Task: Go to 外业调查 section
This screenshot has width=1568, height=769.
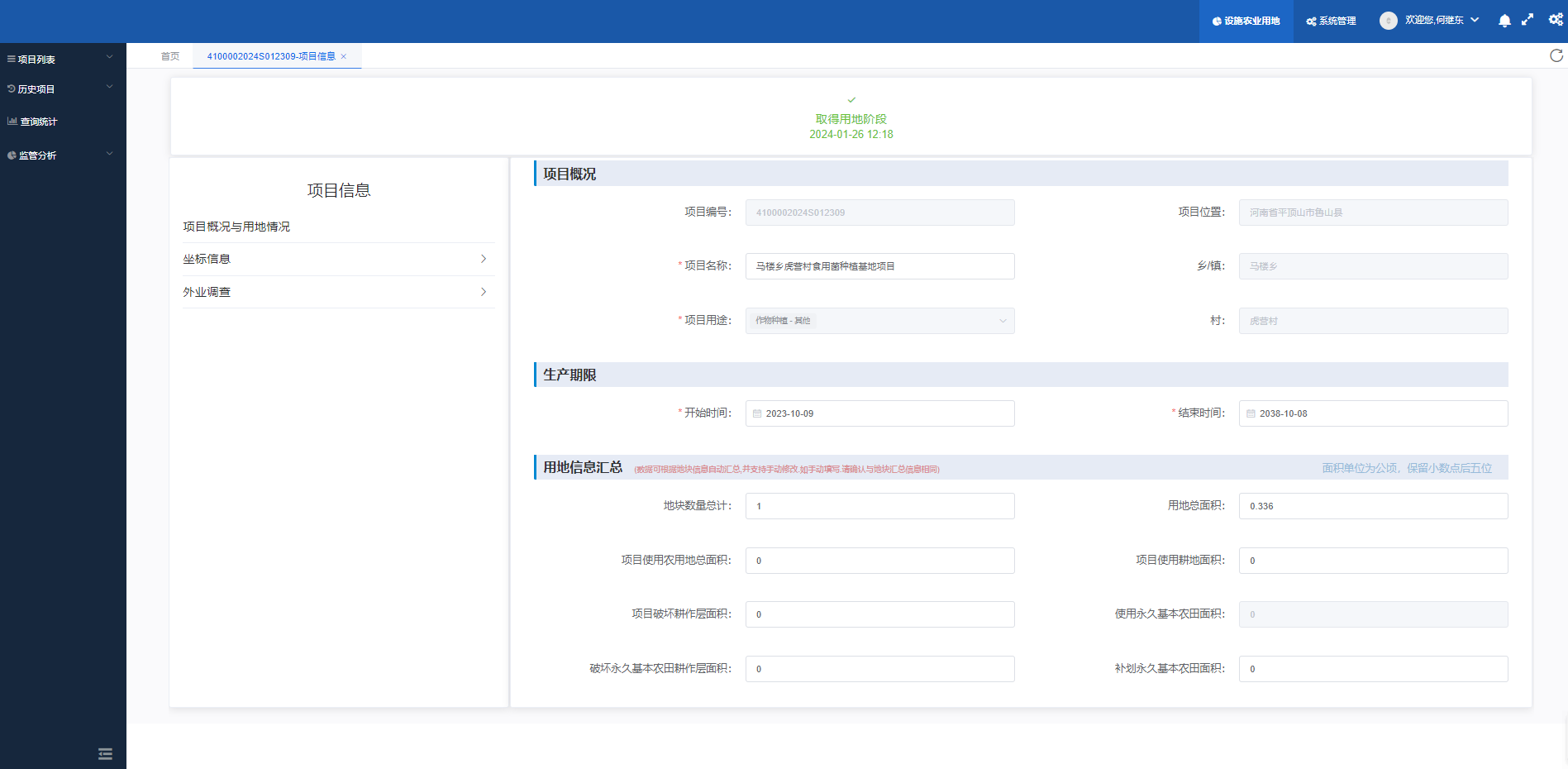Action: (x=335, y=292)
